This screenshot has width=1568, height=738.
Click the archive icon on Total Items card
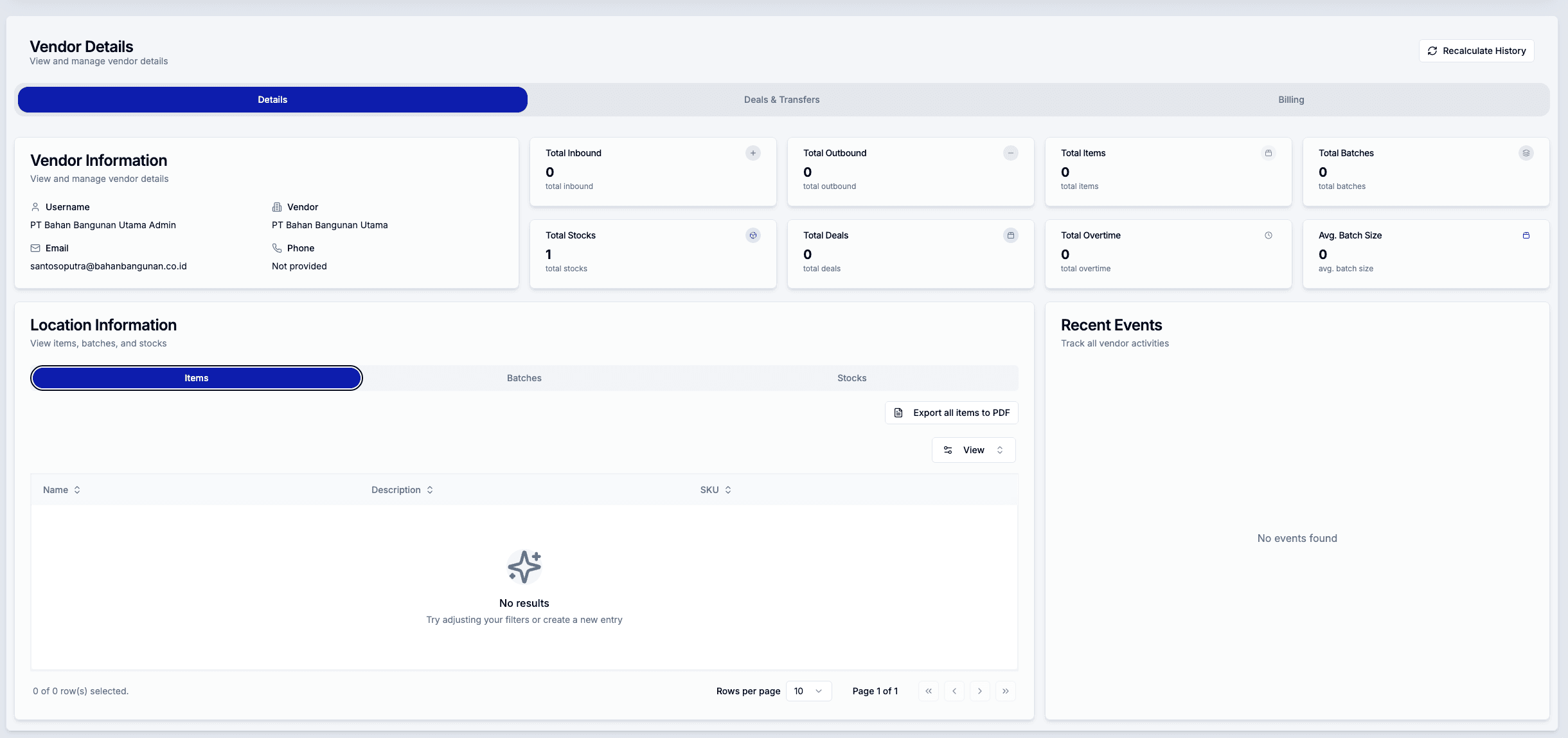tap(1268, 153)
